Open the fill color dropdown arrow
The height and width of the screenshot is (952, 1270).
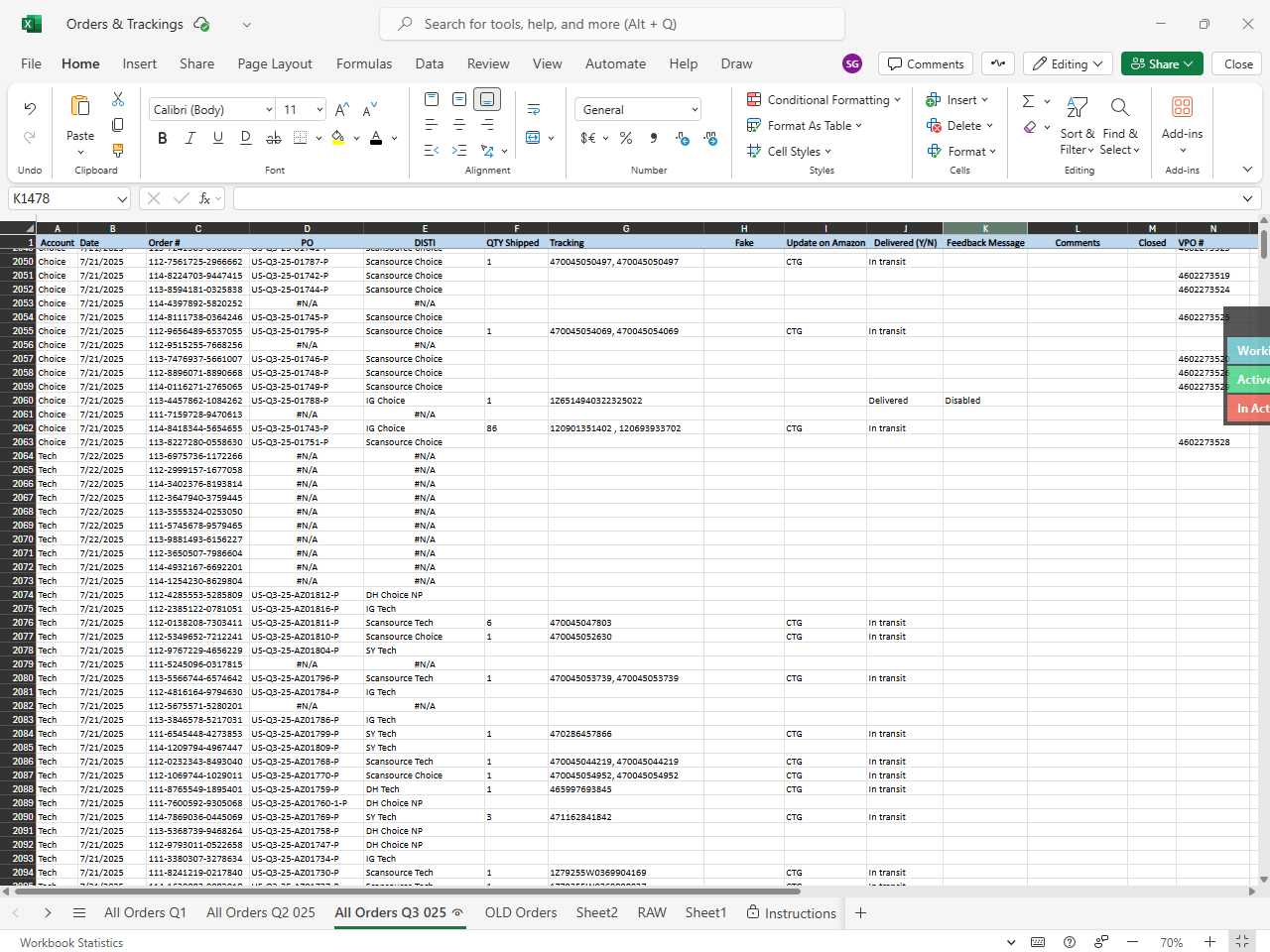click(356, 139)
